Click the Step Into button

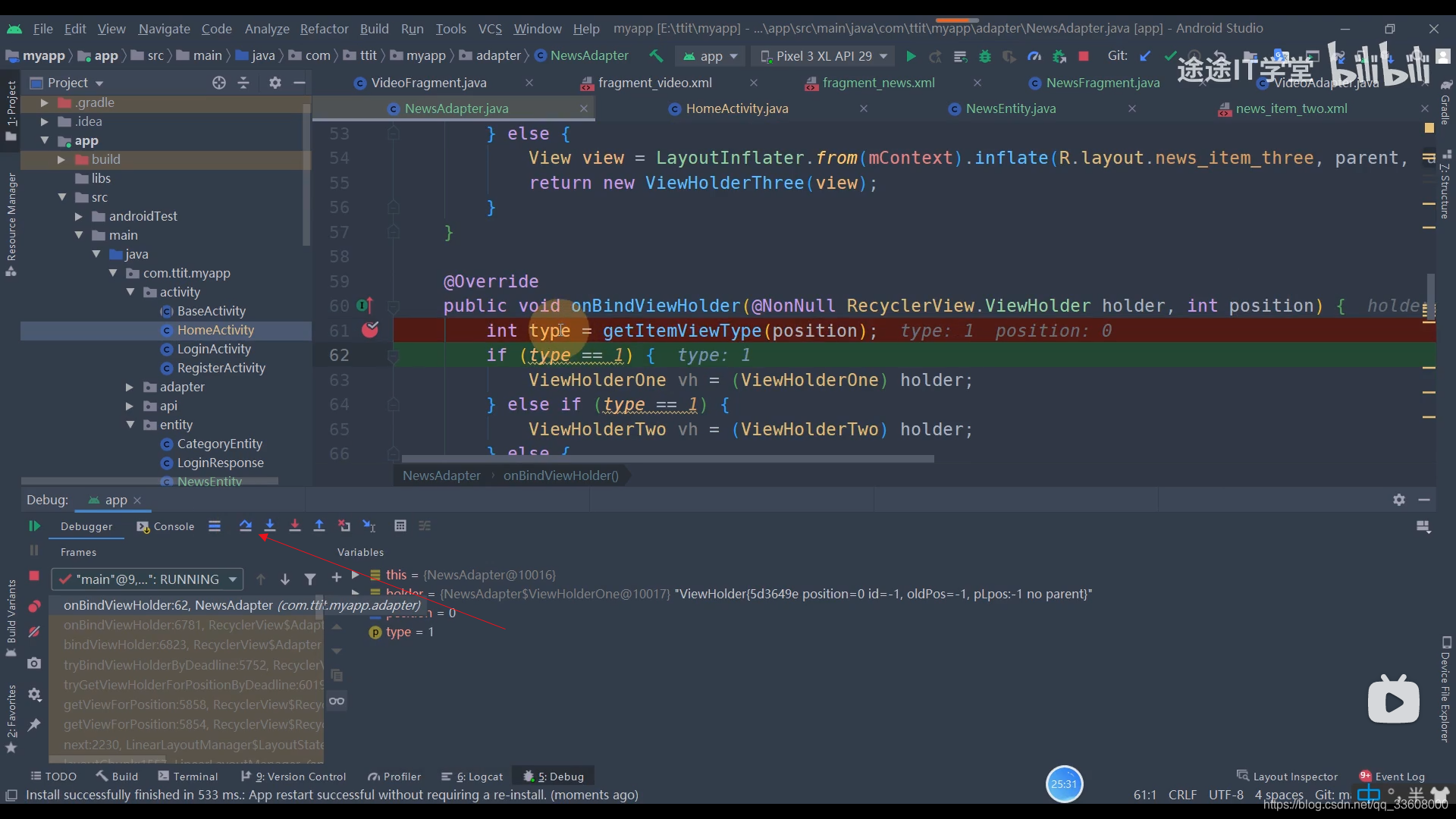click(x=270, y=526)
